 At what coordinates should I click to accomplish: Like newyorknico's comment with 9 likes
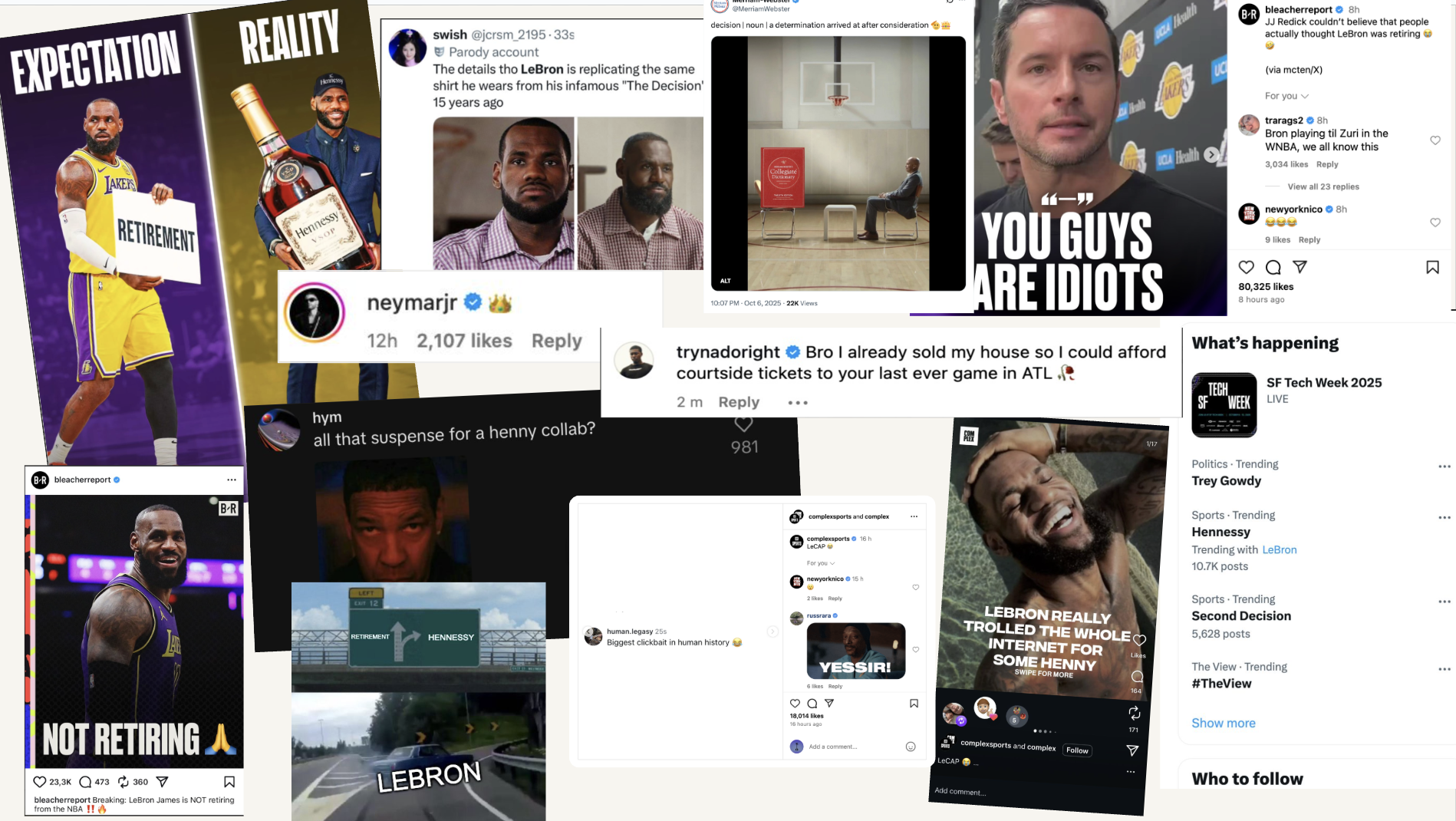coord(1435,223)
